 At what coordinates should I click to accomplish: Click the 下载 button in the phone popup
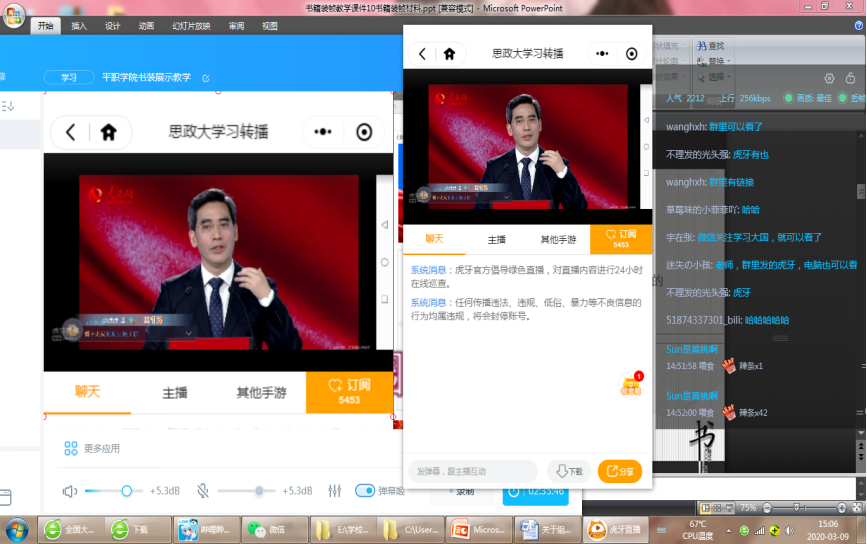(x=570, y=472)
